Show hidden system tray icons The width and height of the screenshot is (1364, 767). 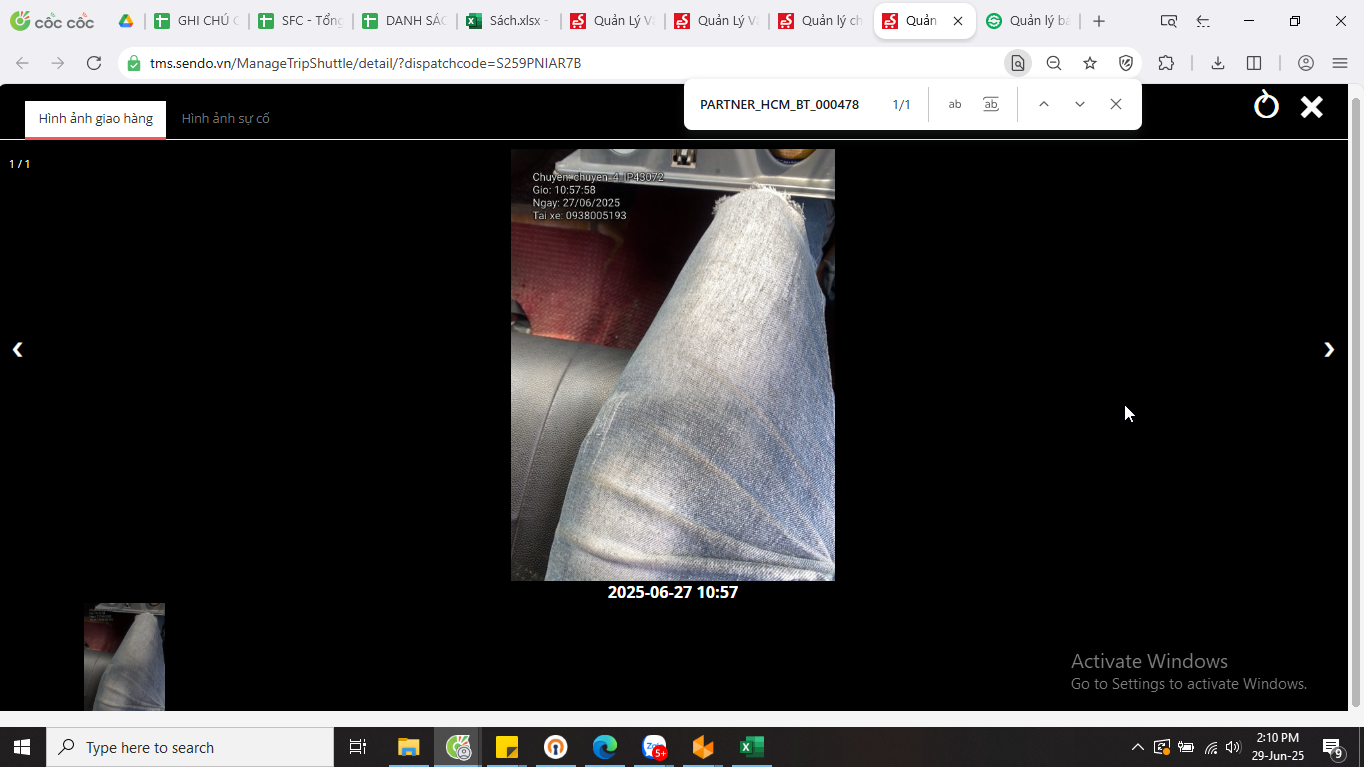pyautogui.click(x=1137, y=747)
